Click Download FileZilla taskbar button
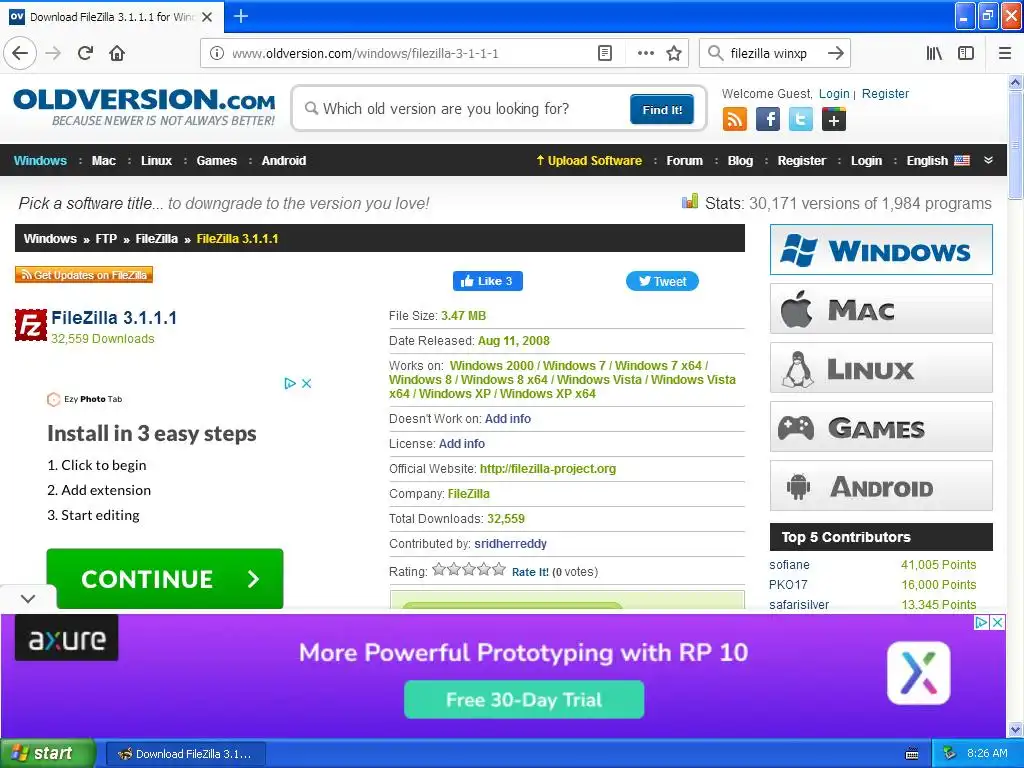 185,754
